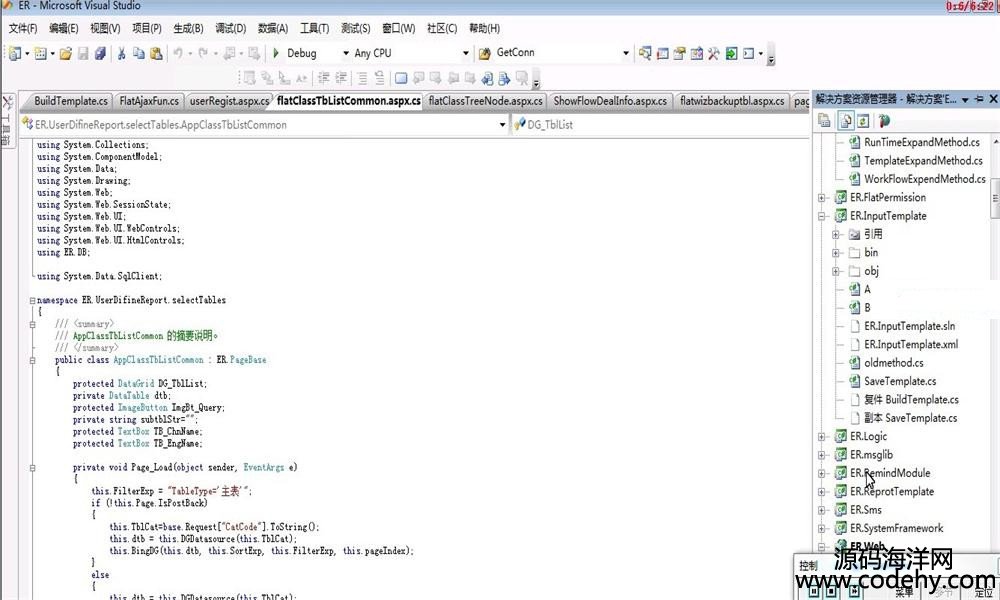Image resolution: width=1000 pixels, height=600 pixels.
Task: Open the Debug configuration dropdown
Action: (x=346, y=53)
